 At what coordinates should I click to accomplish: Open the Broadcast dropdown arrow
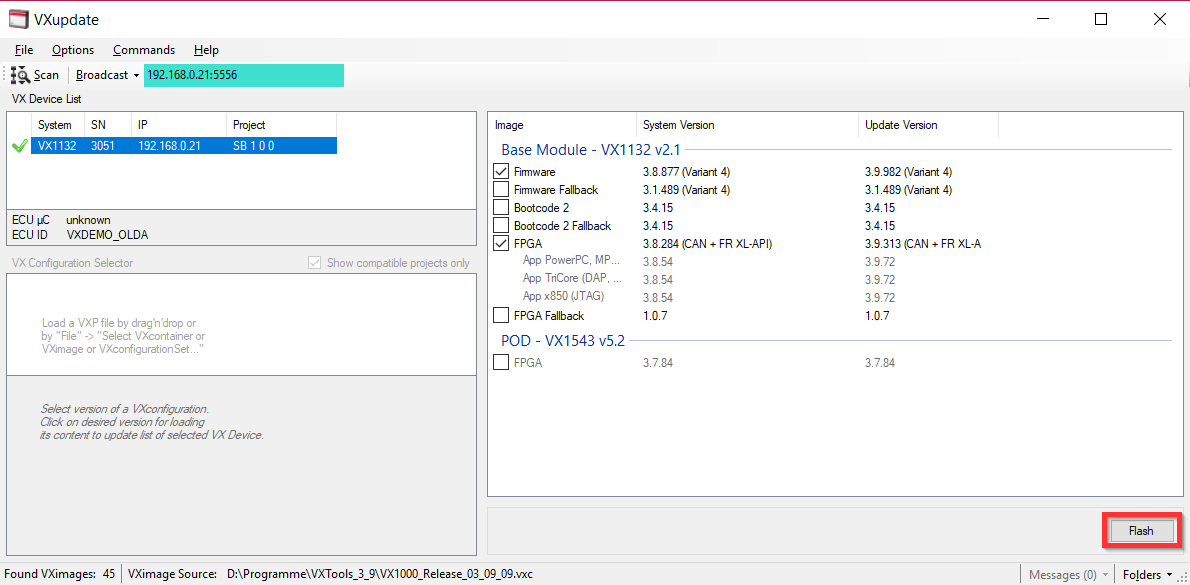point(135,76)
